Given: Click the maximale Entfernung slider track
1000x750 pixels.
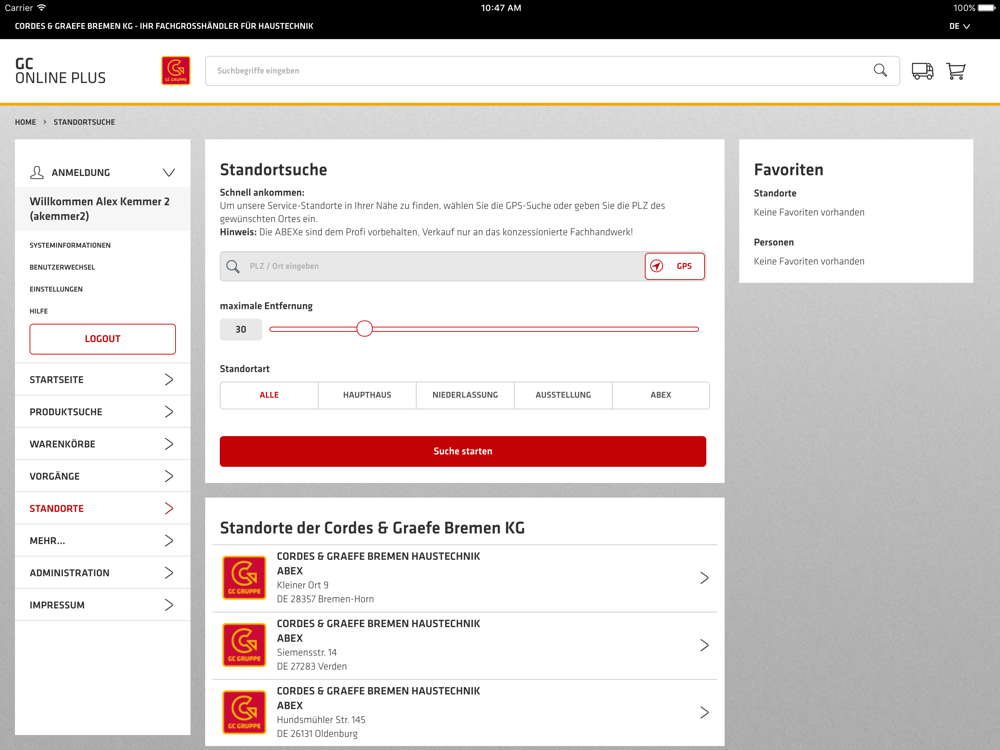Looking at the screenshot, I should click(484, 329).
